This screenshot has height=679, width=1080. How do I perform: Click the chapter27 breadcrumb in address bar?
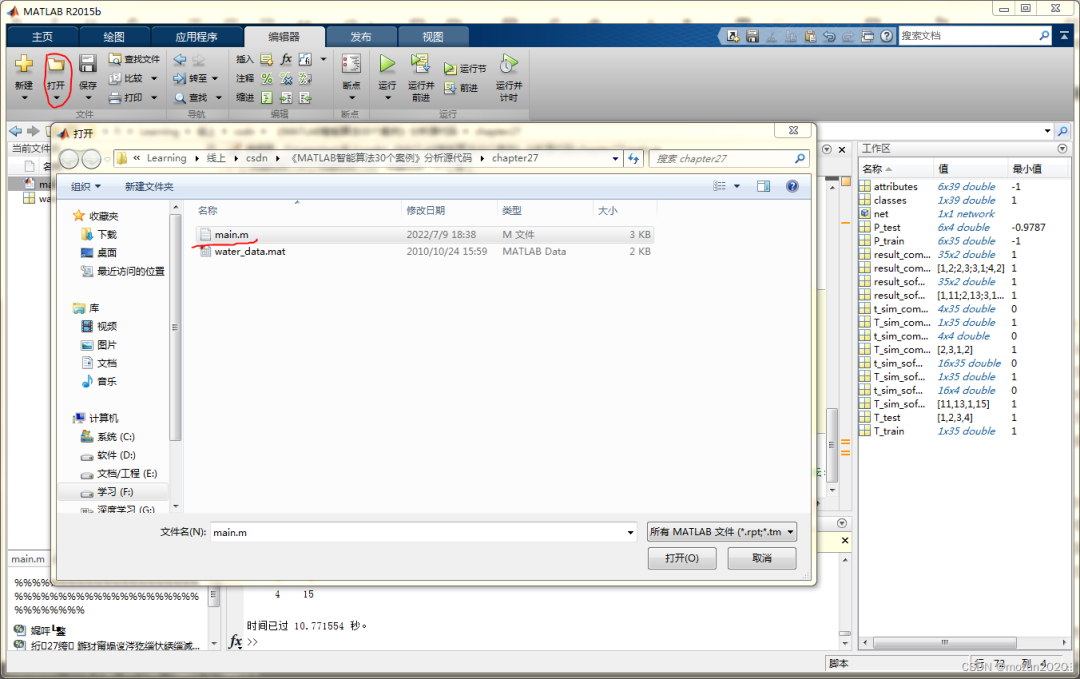(515, 158)
